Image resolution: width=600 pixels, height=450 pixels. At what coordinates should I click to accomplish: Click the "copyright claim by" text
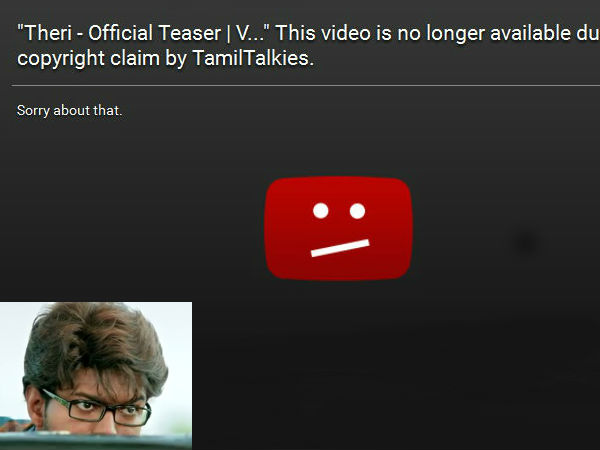click(103, 59)
